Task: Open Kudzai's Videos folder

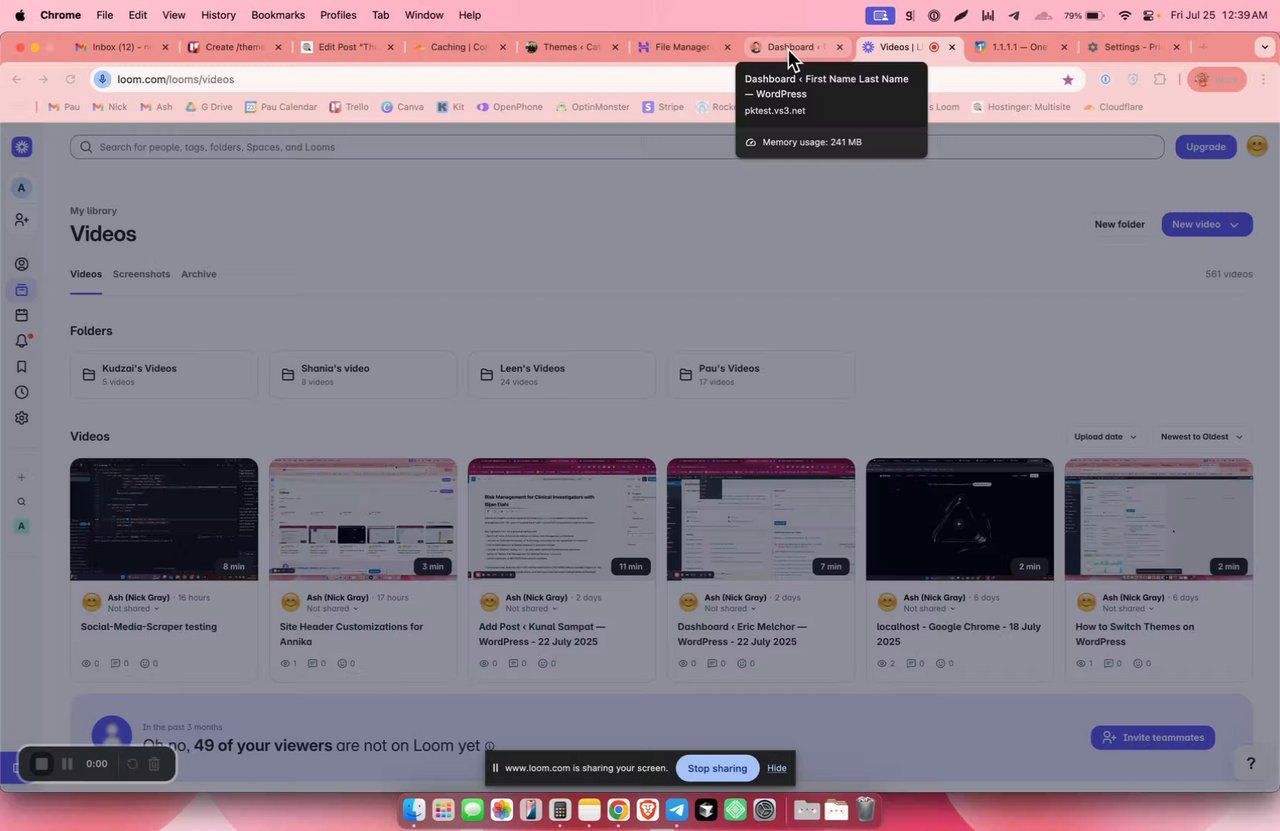Action: click(164, 374)
